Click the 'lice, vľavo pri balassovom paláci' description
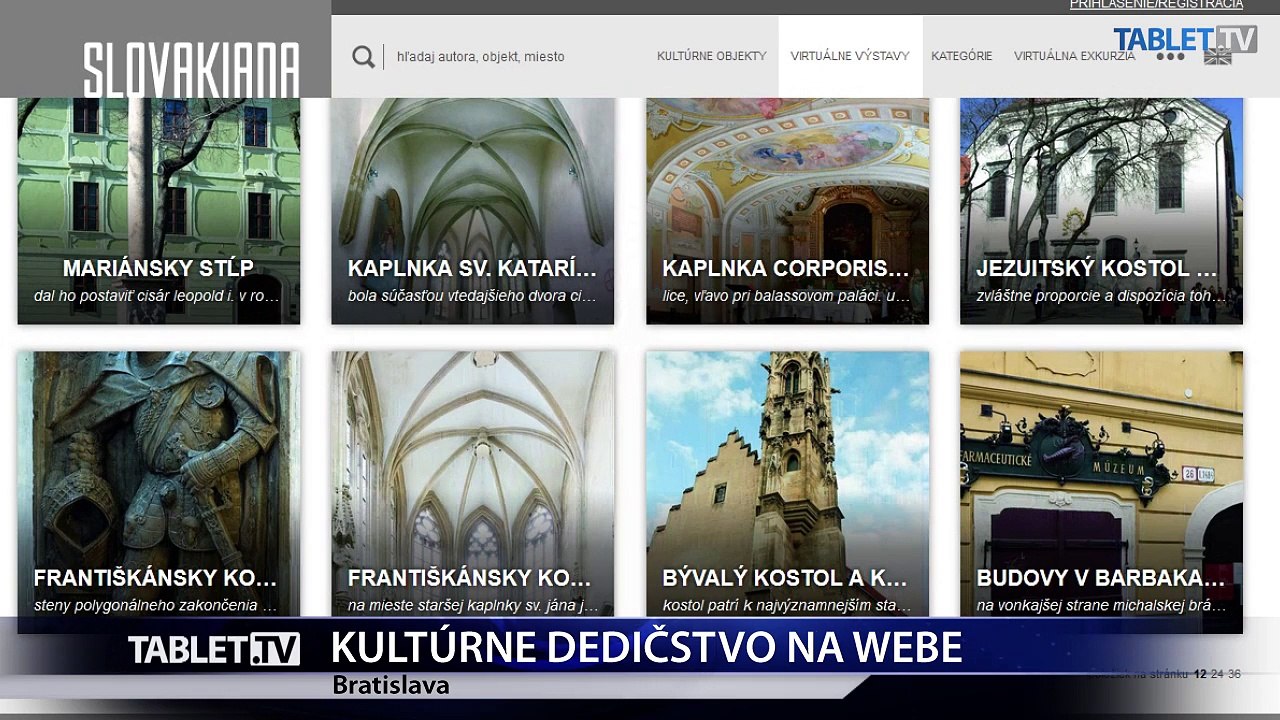Screen dimensions: 1280x720 coord(786,296)
